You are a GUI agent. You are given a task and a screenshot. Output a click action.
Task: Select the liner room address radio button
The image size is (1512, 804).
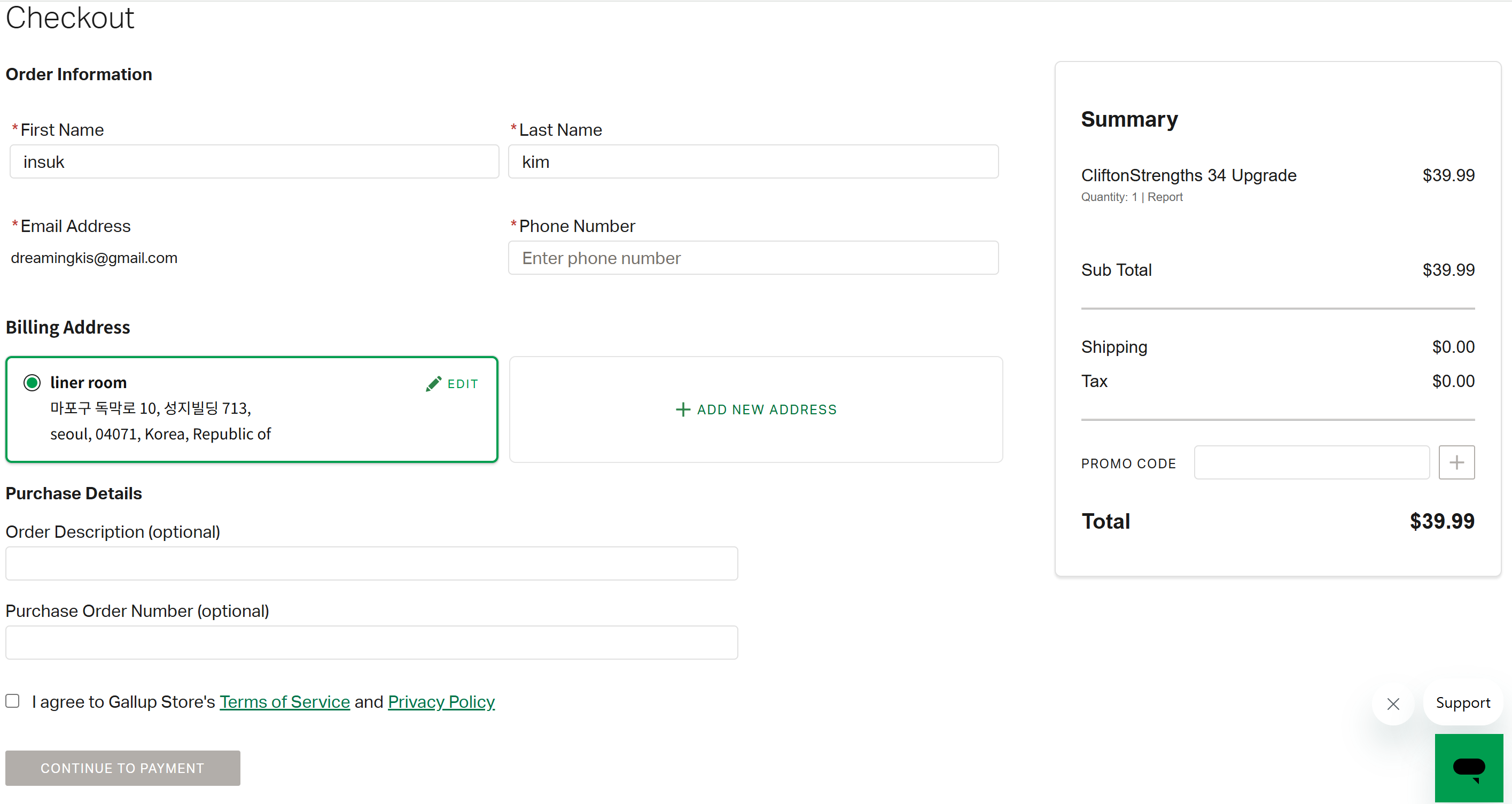[x=32, y=383]
